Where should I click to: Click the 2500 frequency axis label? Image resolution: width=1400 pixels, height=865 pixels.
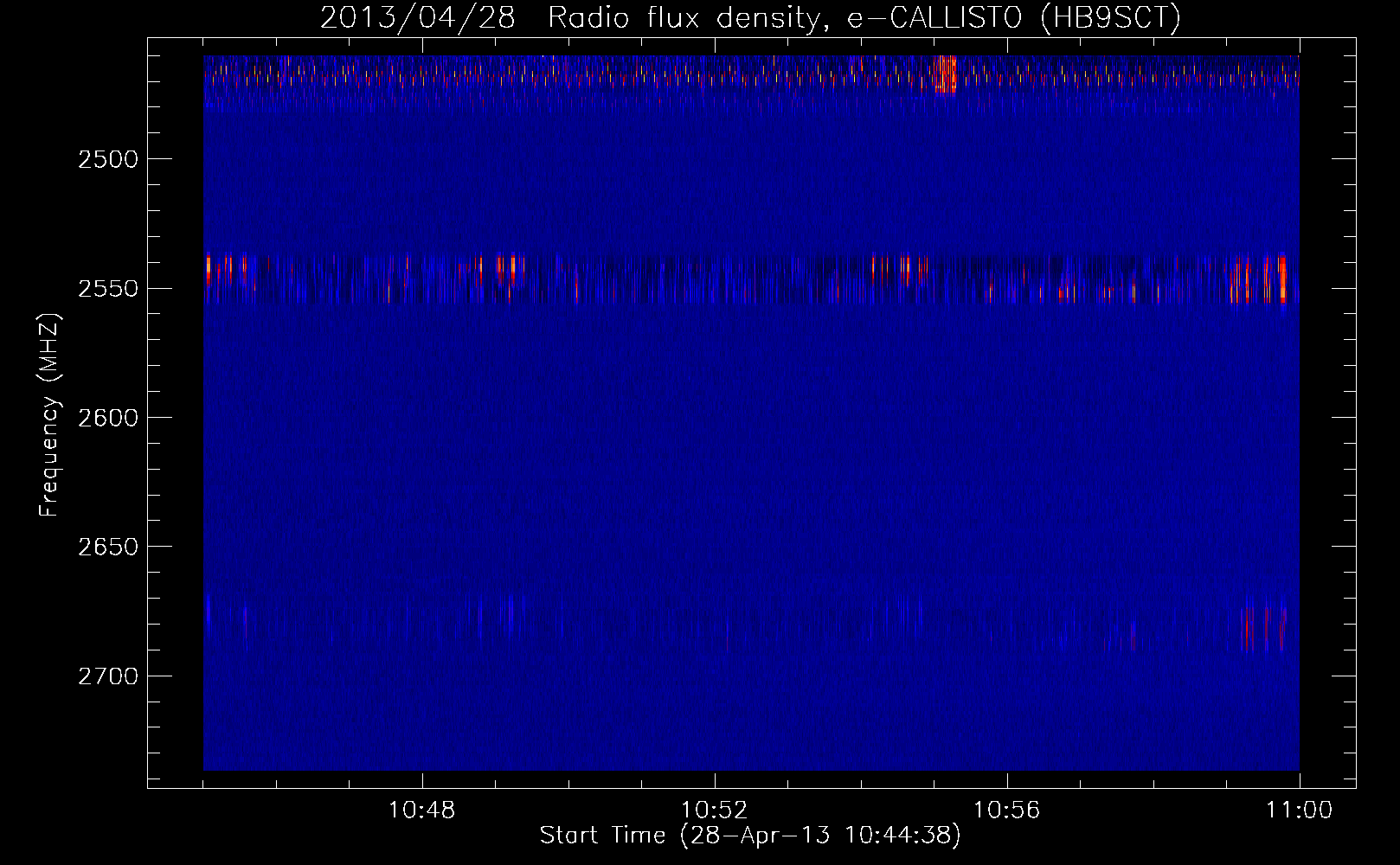[x=107, y=159]
